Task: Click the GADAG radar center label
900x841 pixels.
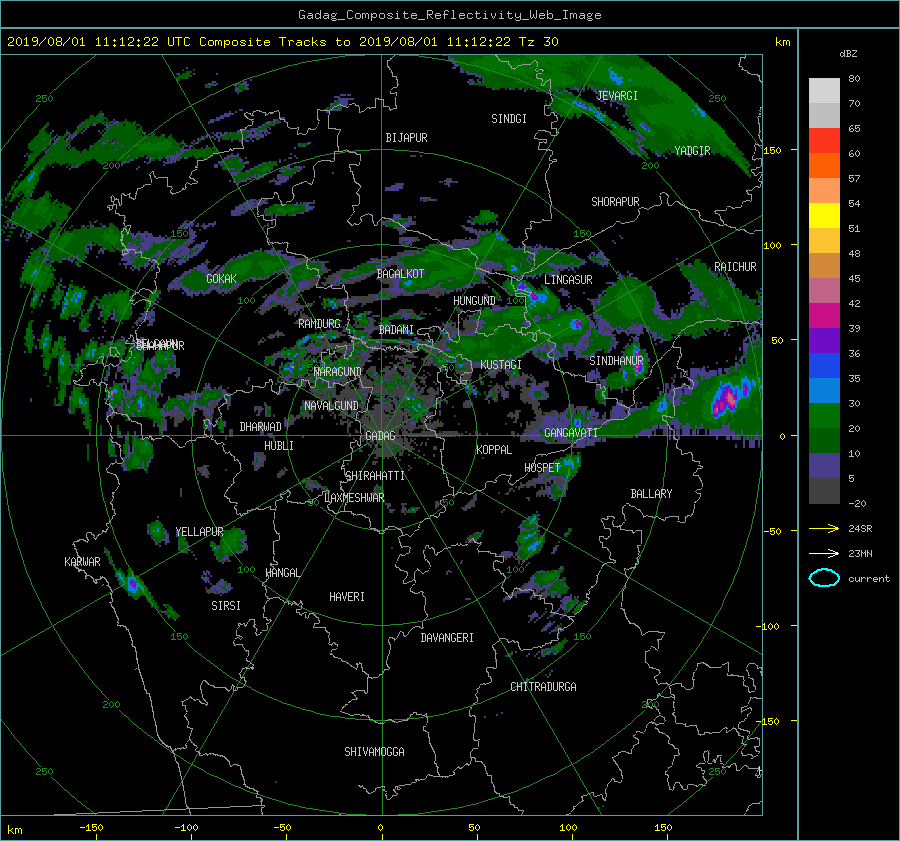Action: 380,436
